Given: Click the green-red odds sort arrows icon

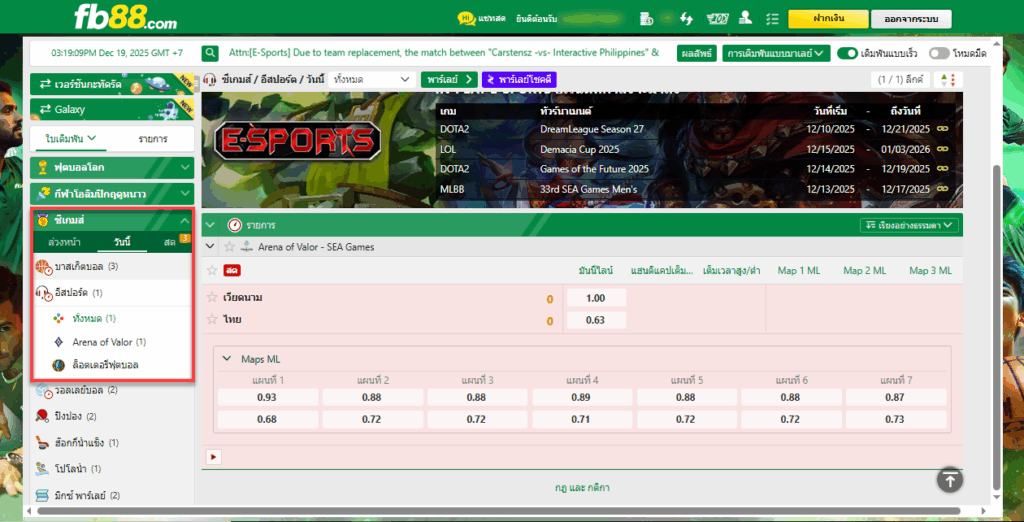Looking at the screenshot, I should pyautogui.click(x=948, y=80).
